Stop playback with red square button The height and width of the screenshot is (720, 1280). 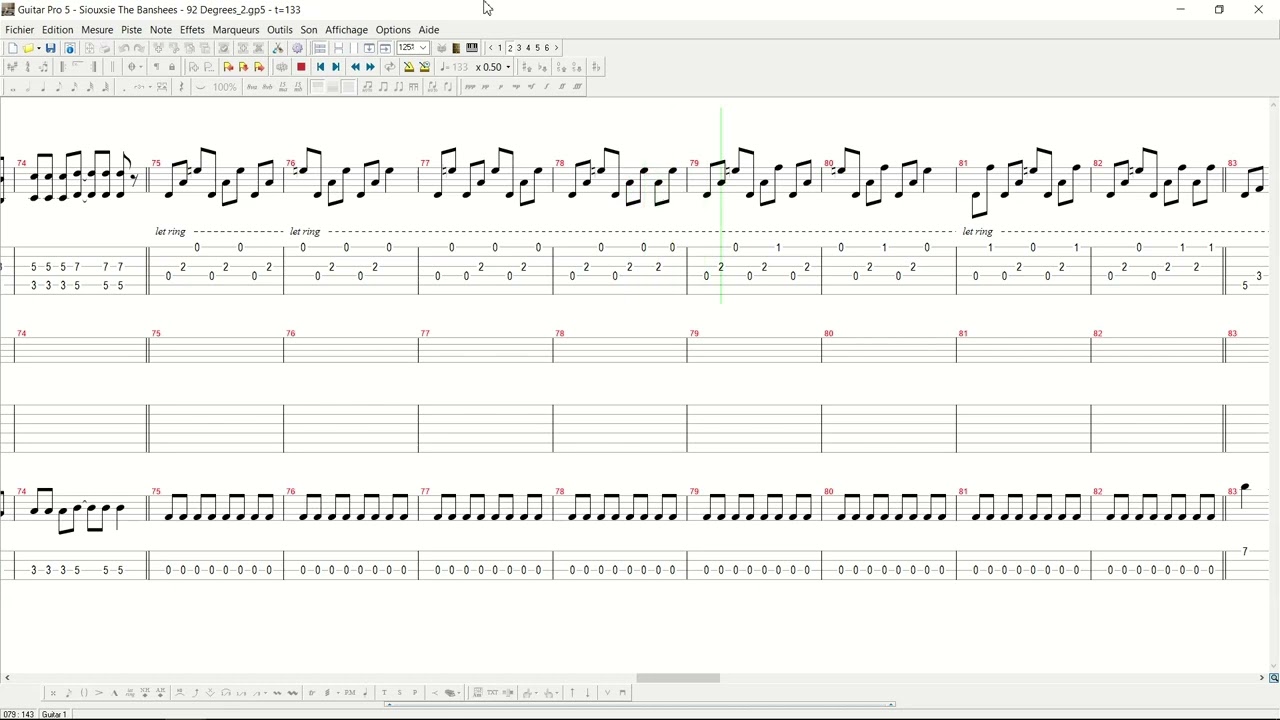[x=301, y=67]
